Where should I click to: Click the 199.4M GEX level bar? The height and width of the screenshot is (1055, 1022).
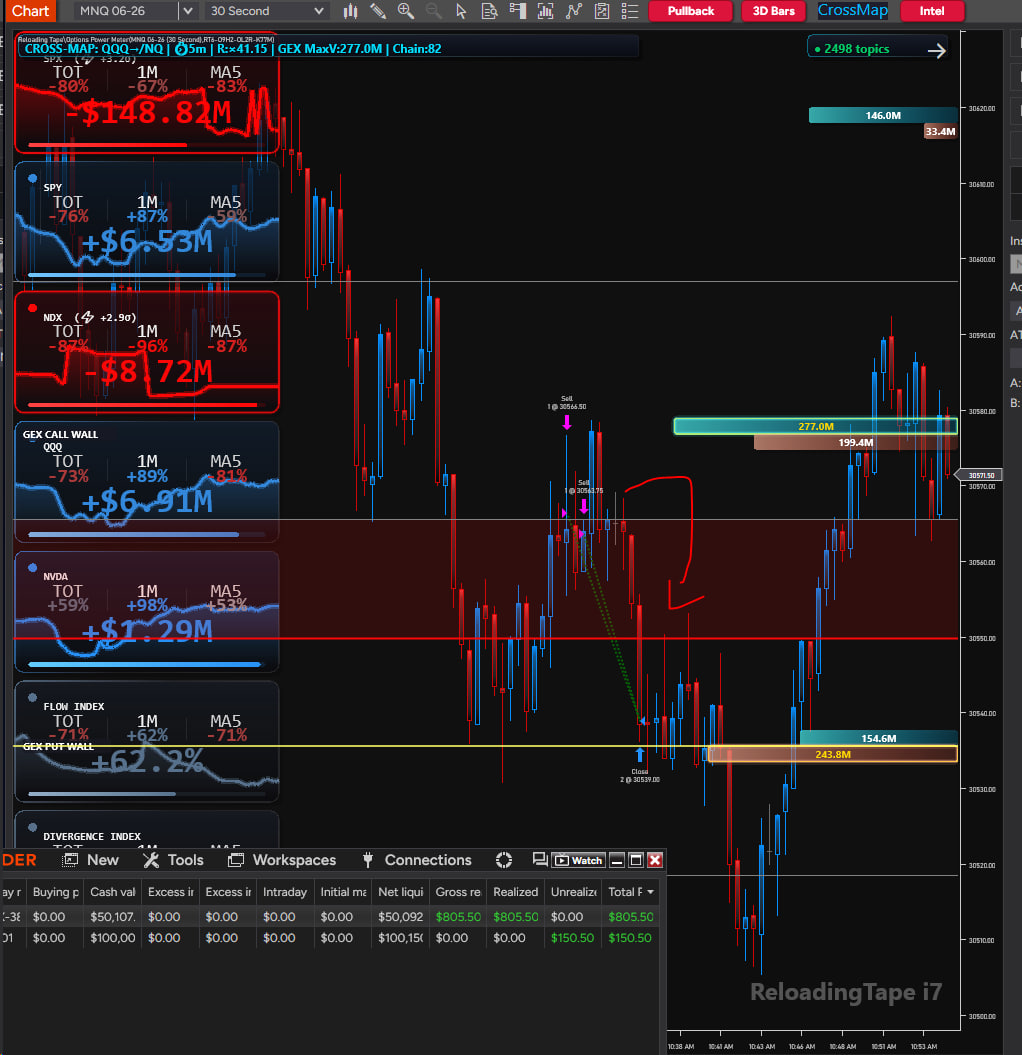(x=855, y=442)
